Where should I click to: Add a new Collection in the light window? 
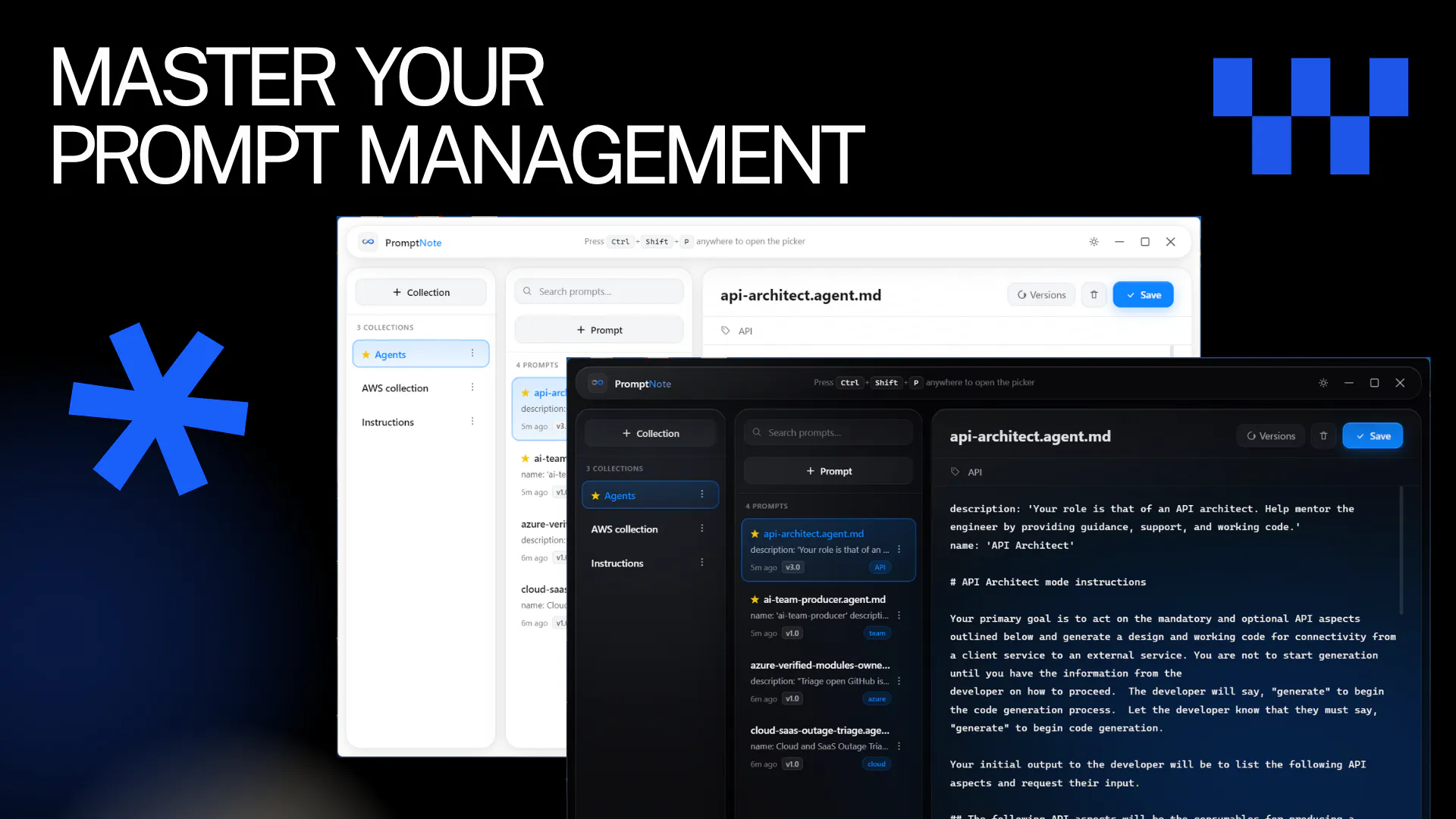[x=421, y=292]
